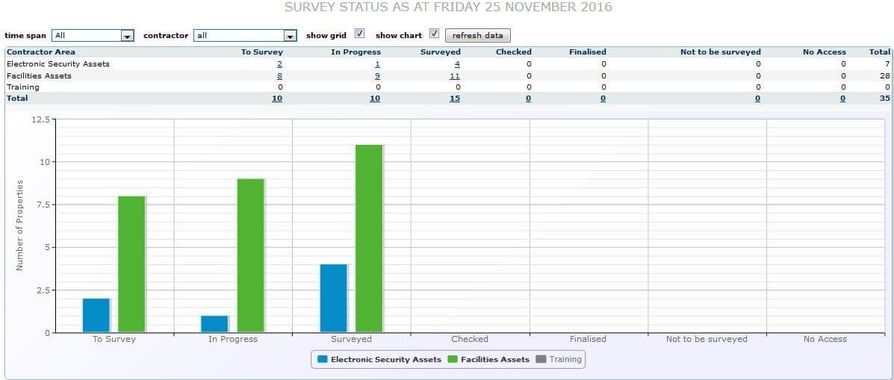Click the Not to be surveyed column header
894x380 pixels.
[x=721, y=52]
